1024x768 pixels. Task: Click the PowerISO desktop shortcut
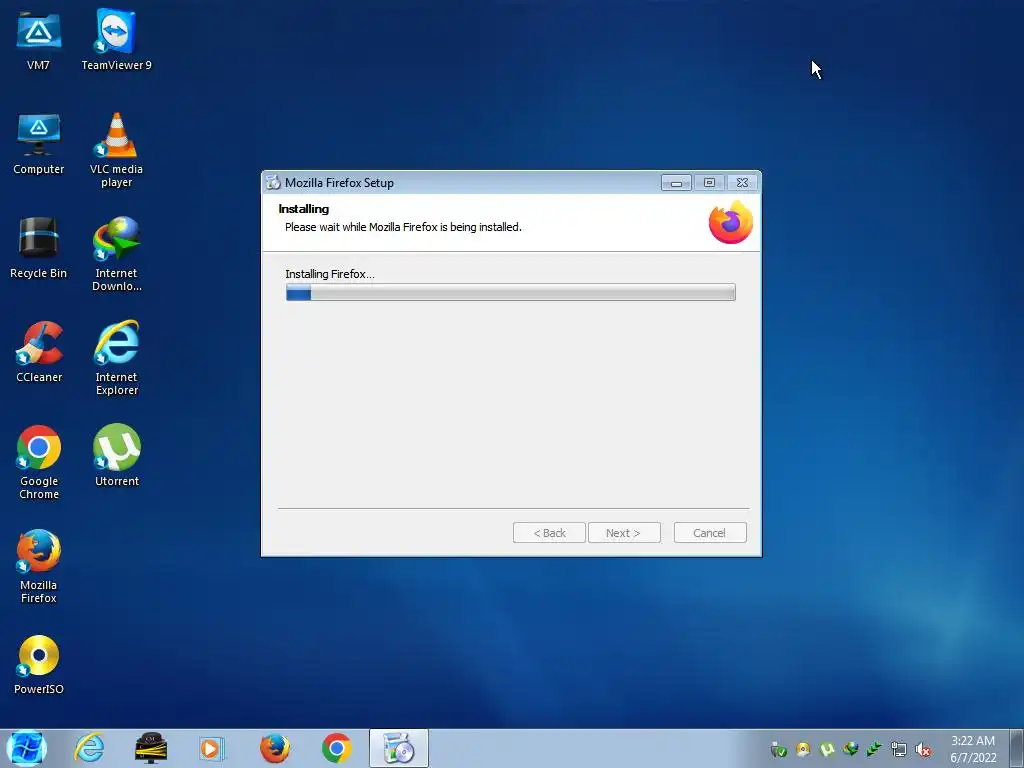pos(39,664)
